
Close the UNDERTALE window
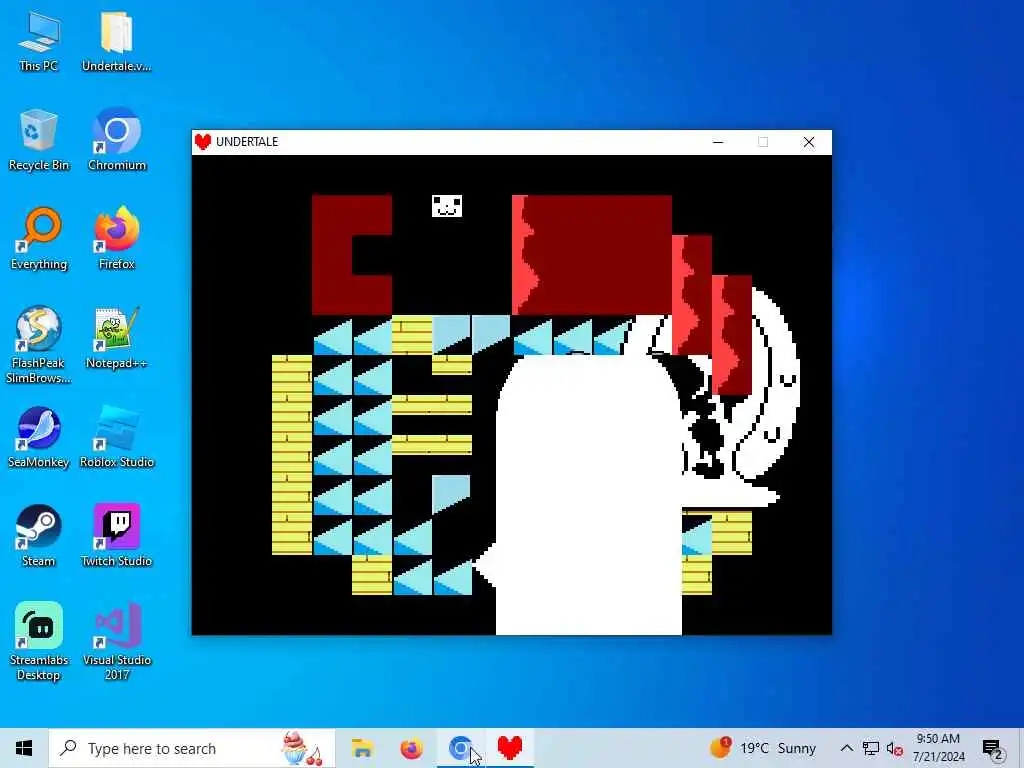(x=808, y=142)
